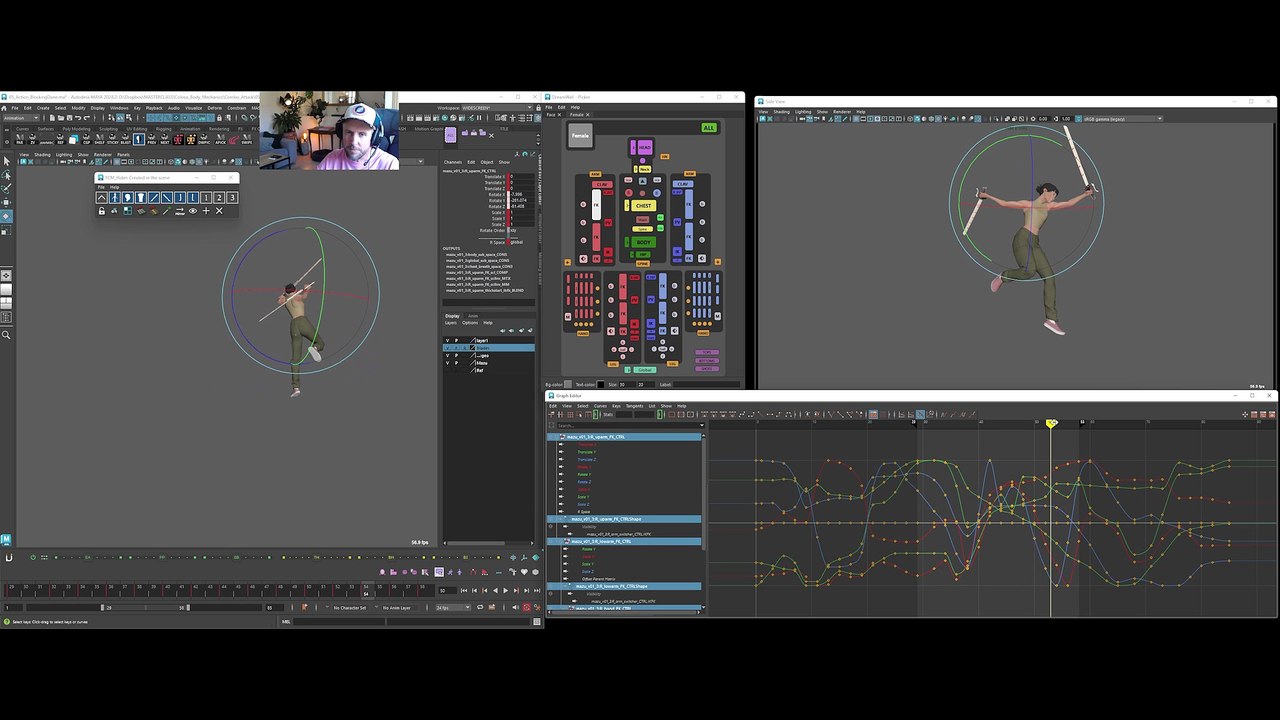Click the number 2 button in FCM_Hider

[219, 198]
